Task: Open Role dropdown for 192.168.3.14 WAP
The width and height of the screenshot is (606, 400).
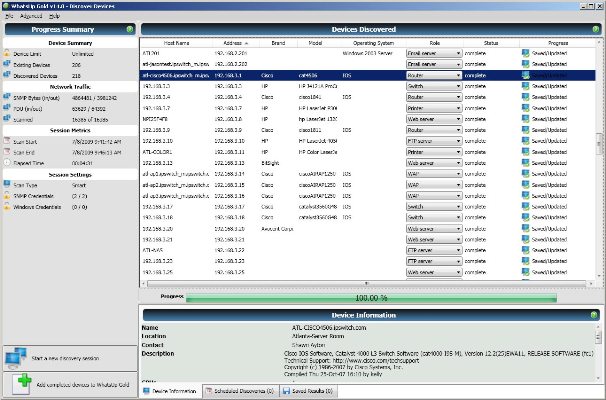Action: pos(434,174)
